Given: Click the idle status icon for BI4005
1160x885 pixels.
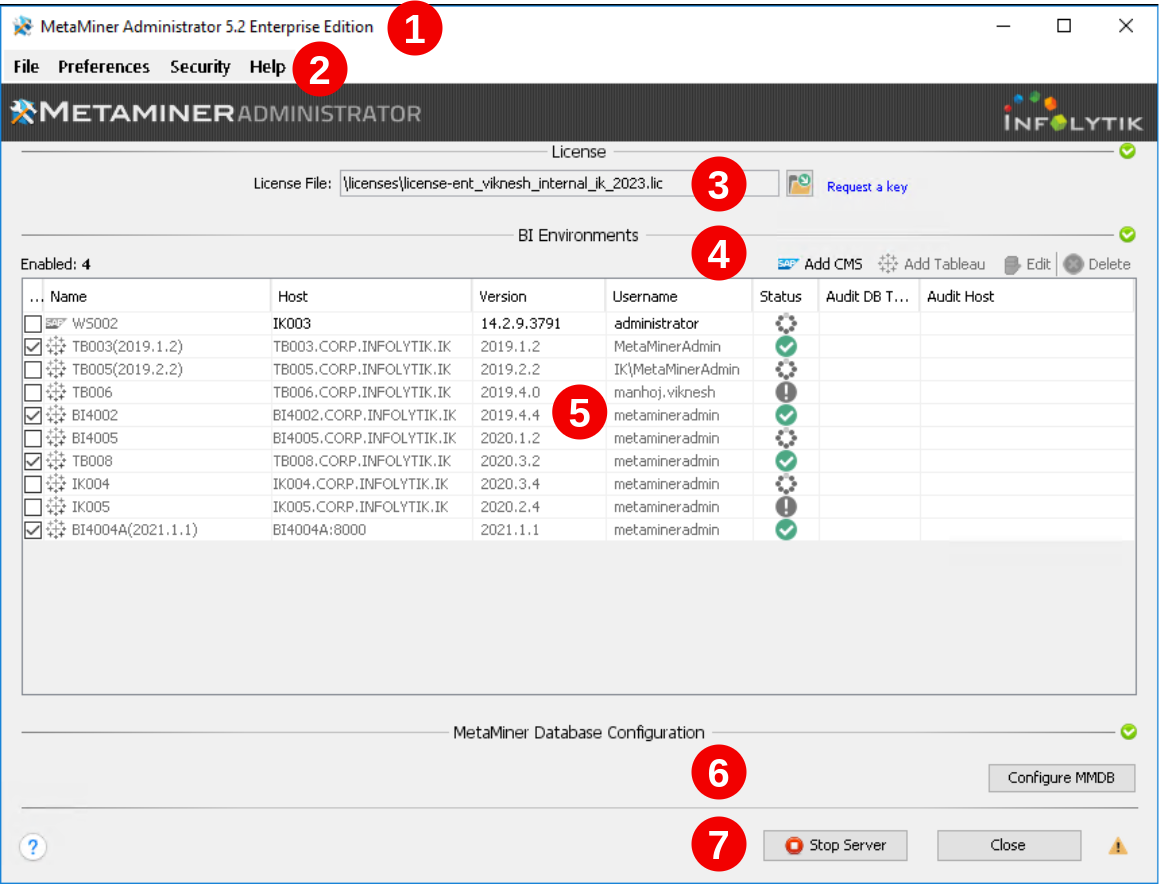Looking at the screenshot, I should (786, 438).
